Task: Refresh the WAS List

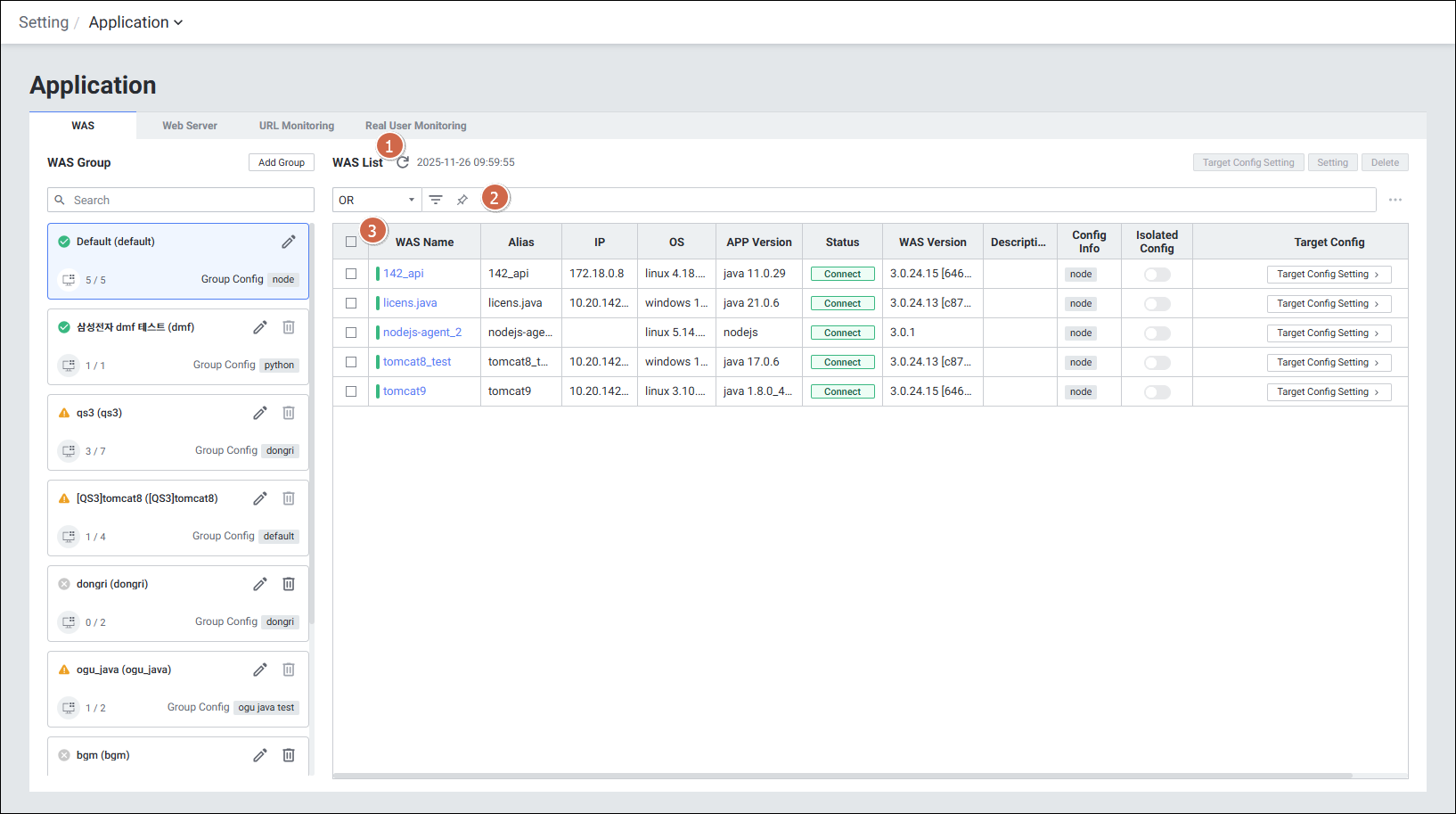Action: (403, 162)
